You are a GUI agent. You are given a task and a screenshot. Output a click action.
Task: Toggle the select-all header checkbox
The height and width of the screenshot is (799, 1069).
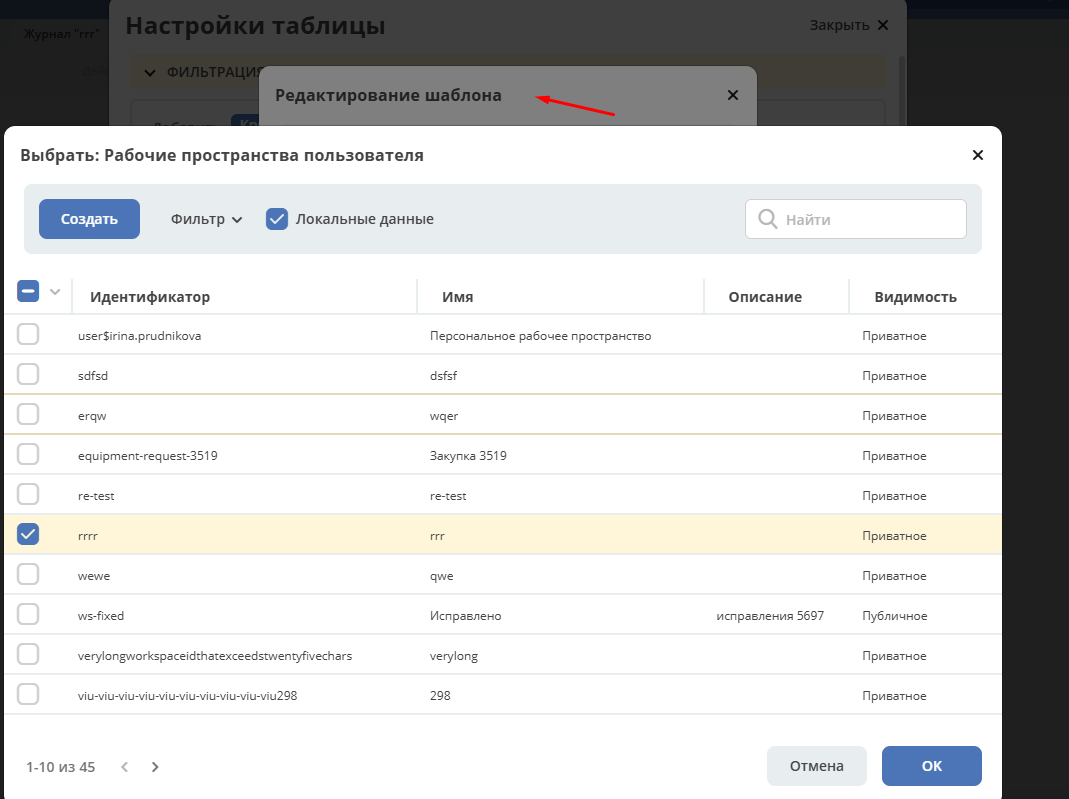point(28,292)
